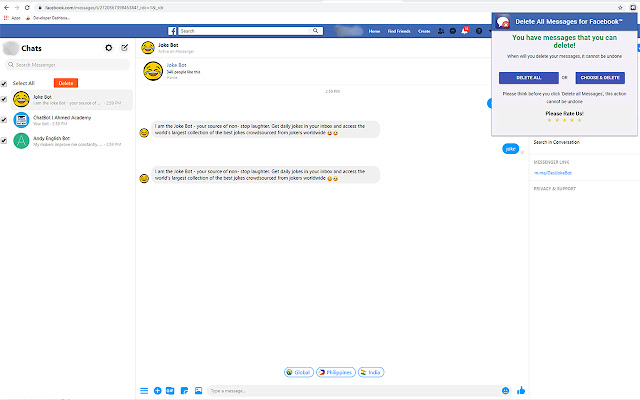Rate the extension with the stars

tap(564, 120)
